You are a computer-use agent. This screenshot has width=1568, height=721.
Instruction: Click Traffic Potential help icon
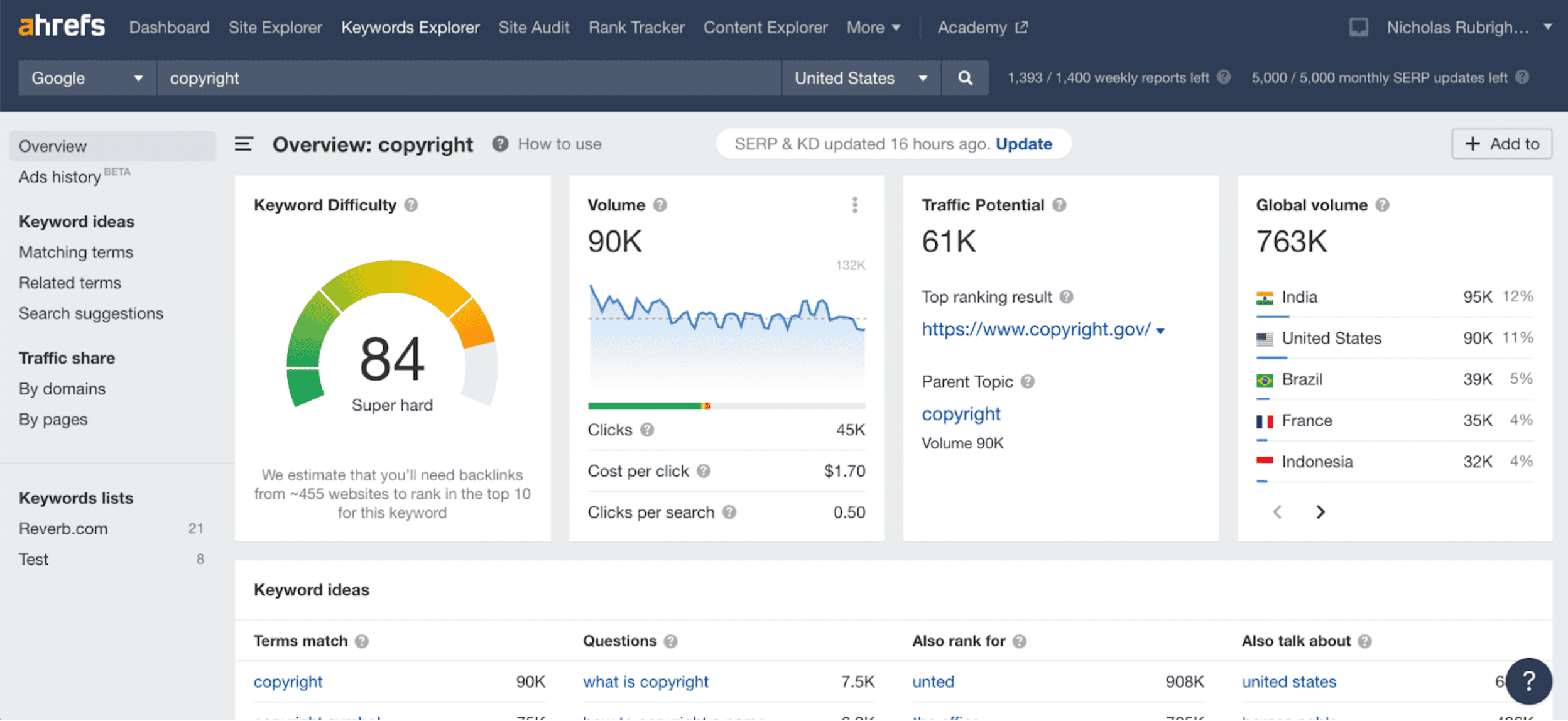tap(1059, 205)
